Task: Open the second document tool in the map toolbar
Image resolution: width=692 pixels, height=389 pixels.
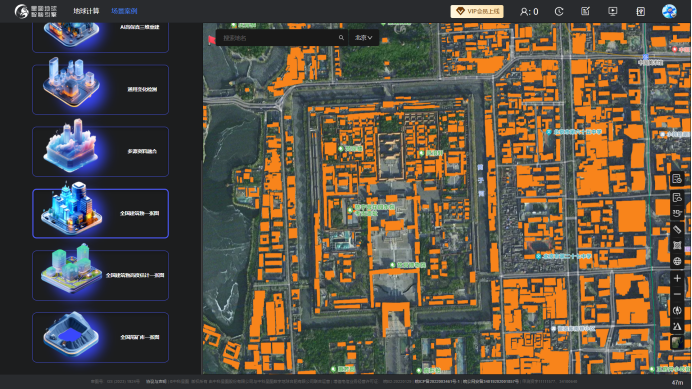Action: tap(677, 197)
